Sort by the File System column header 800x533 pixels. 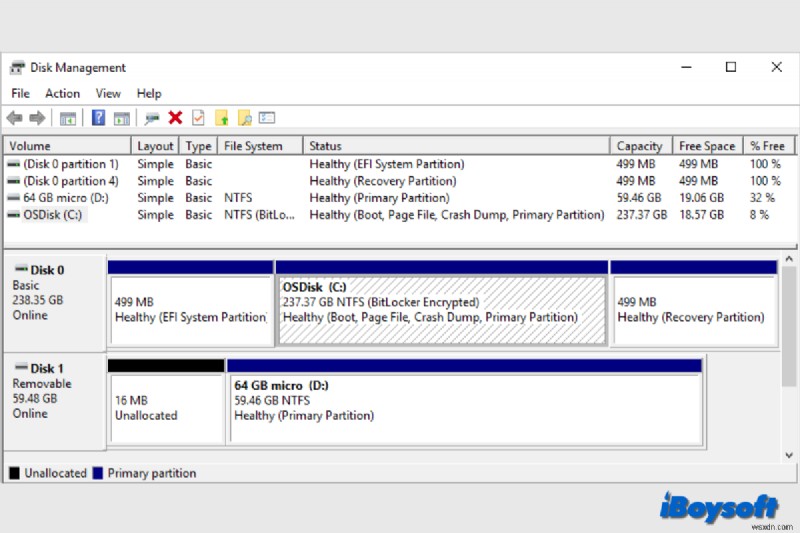[260, 146]
